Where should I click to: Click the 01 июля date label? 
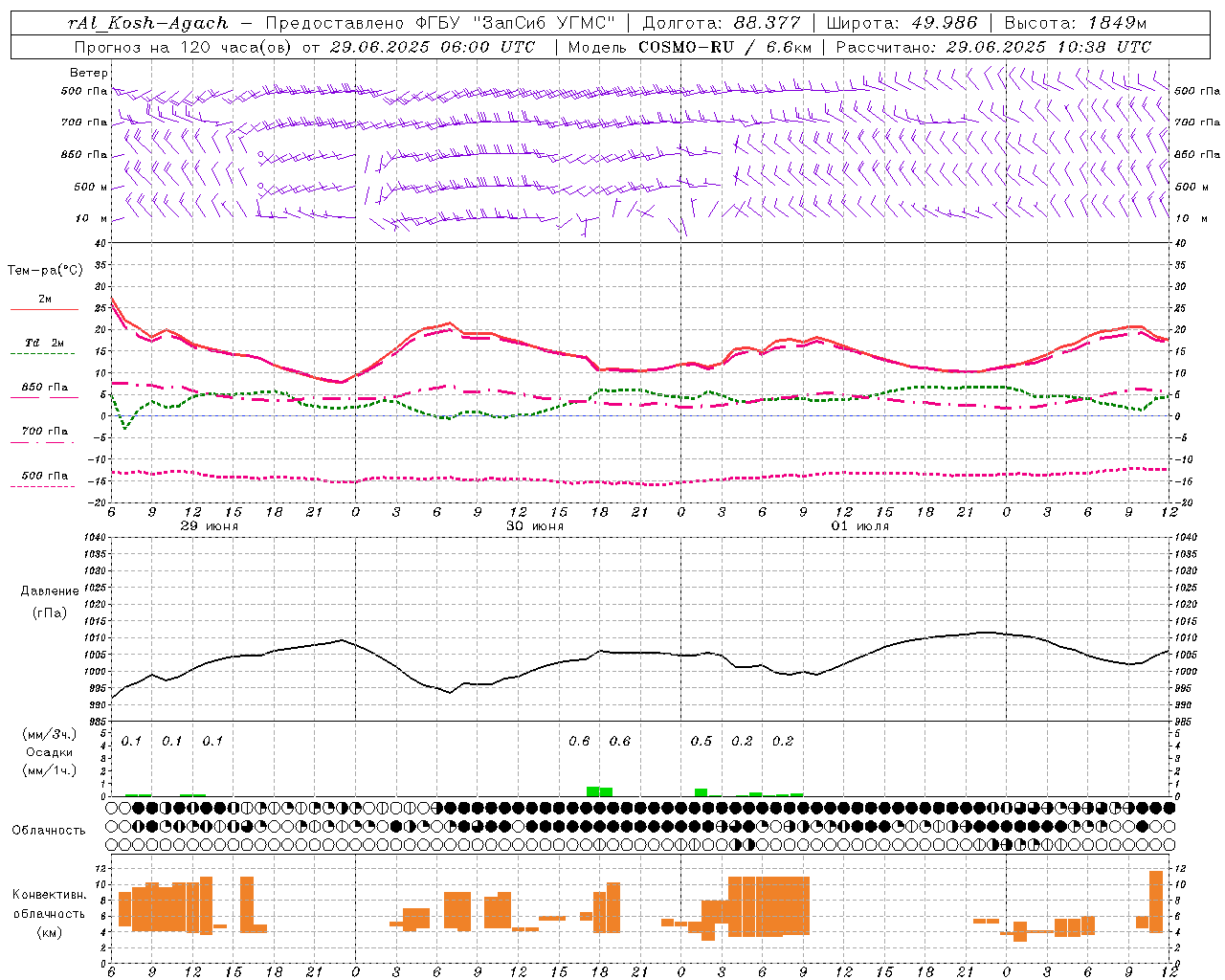point(859,526)
